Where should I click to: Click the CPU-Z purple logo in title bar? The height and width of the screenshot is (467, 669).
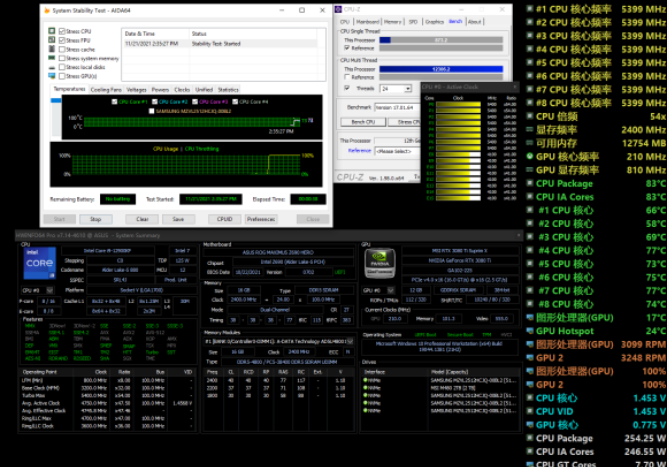point(338,9)
